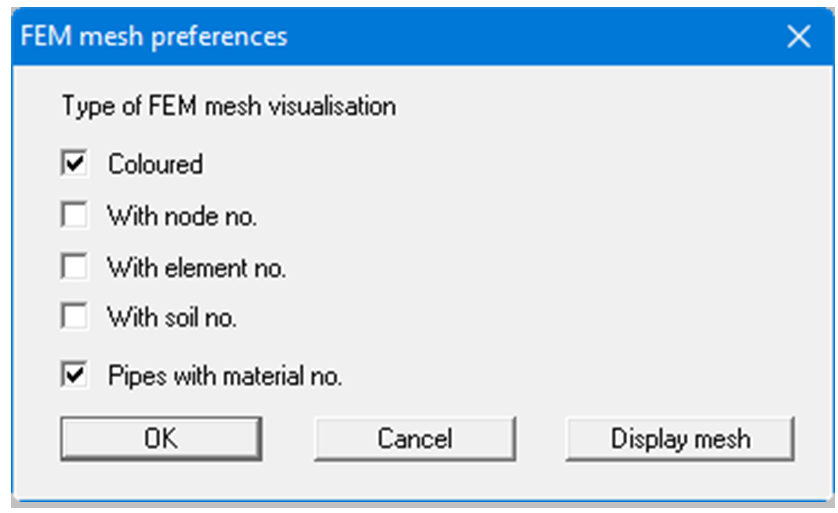Viewport: 838px width, 513px height.
Task: Click the Type of FEM mesh visualisation heading
Action: 228,106
